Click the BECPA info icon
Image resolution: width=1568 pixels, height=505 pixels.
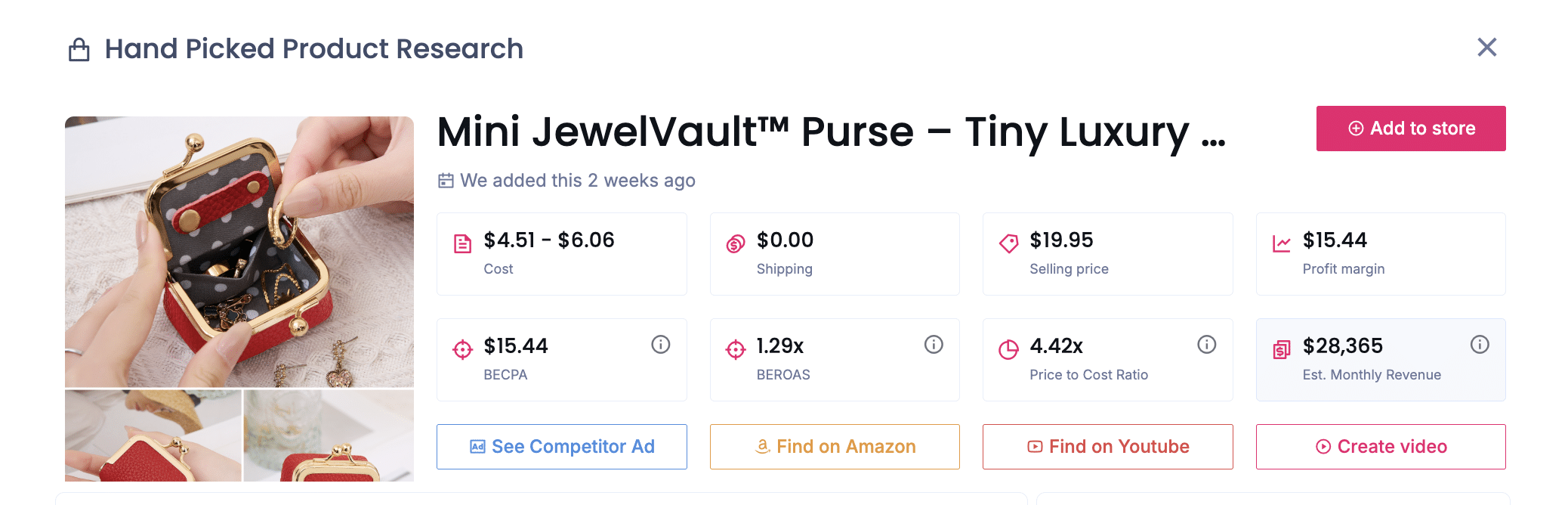(661, 345)
